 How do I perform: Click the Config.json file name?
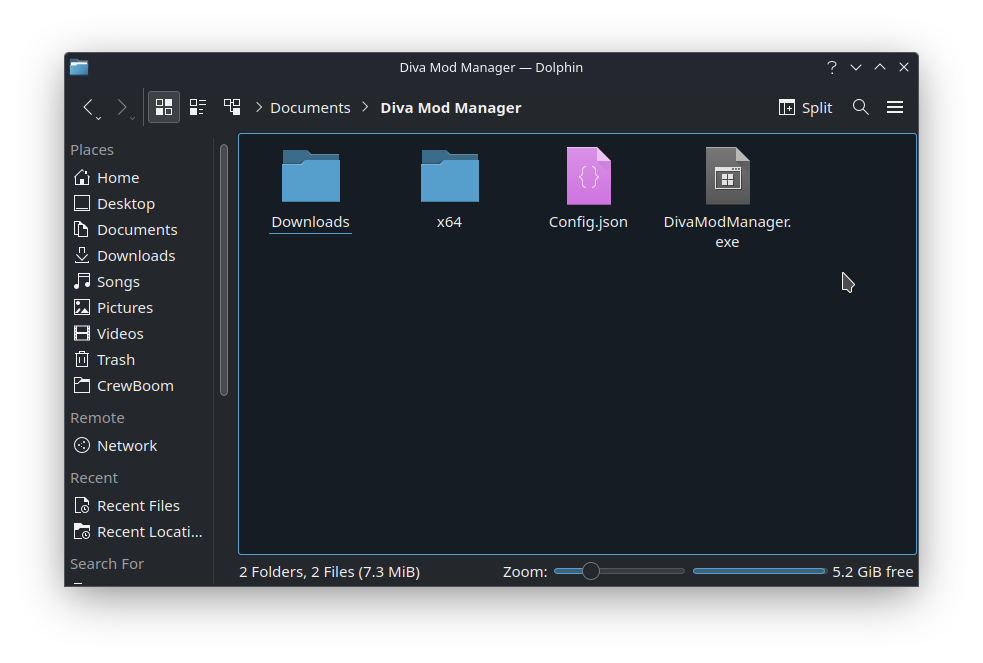pyautogui.click(x=588, y=222)
